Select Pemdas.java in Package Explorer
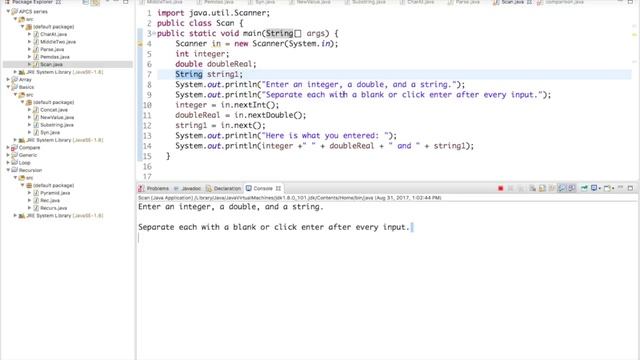Image resolution: width=640 pixels, height=360 pixels. 55,57
